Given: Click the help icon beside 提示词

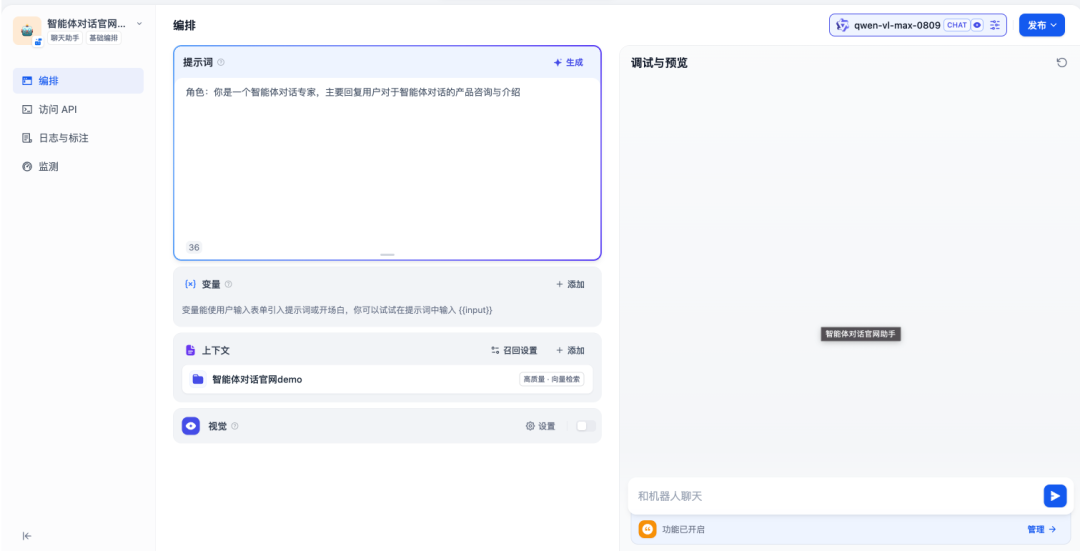Looking at the screenshot, I should [221, 63].
